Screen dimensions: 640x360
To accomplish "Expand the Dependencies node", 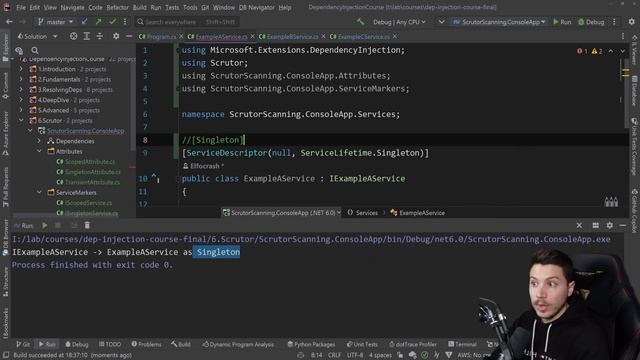I will 39,141.
